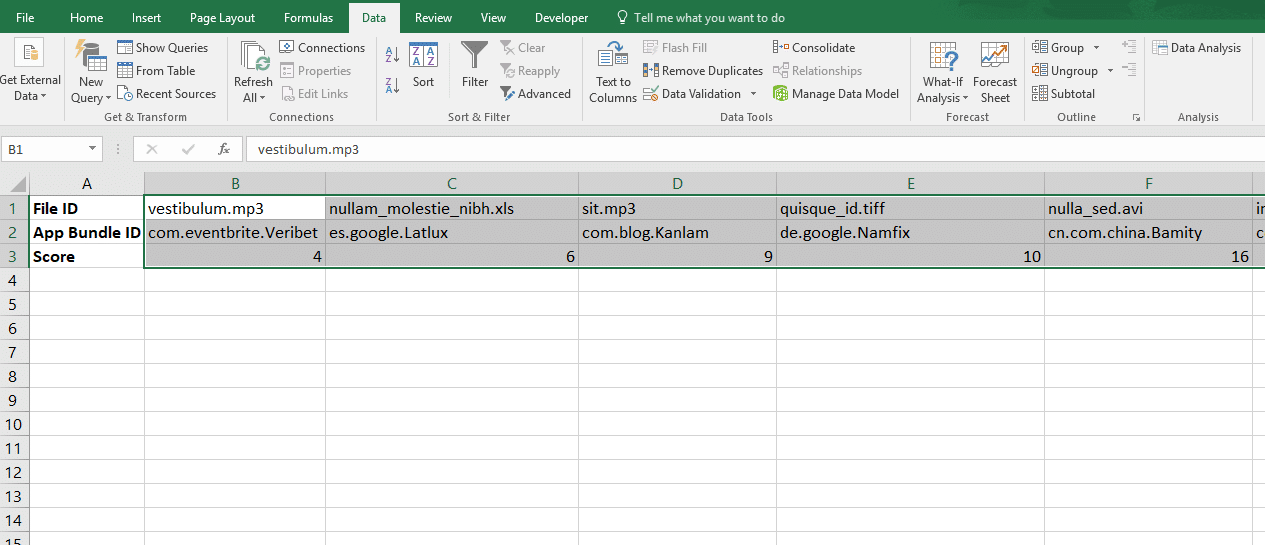
Task: Launch Text to Columns wizard
Action: tap(612, 72)
